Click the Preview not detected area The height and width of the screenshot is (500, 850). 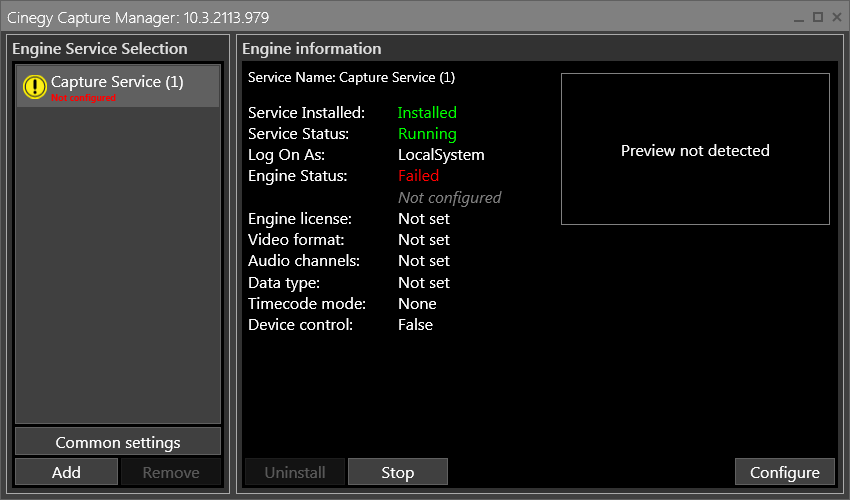[695, 149]
